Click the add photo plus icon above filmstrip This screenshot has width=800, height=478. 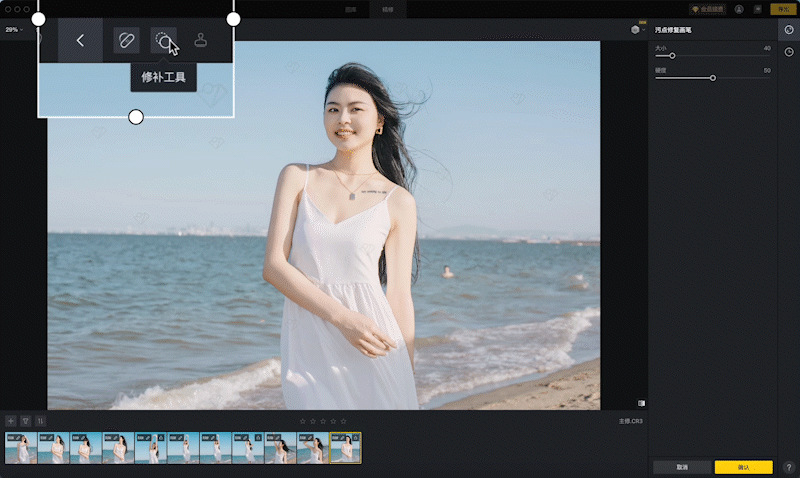click(x=11, y=421)
